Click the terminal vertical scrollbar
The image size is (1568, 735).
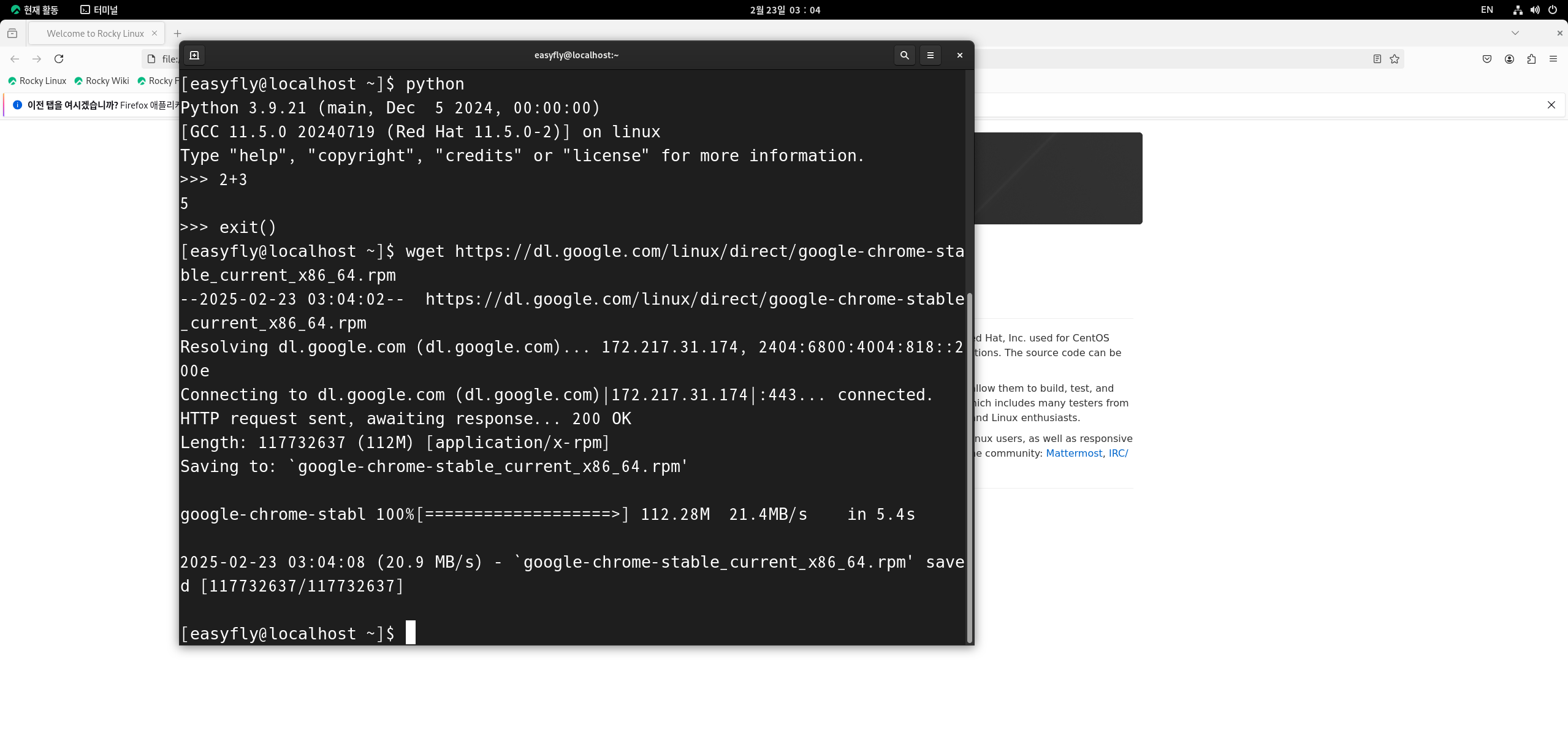coord(969,466)
